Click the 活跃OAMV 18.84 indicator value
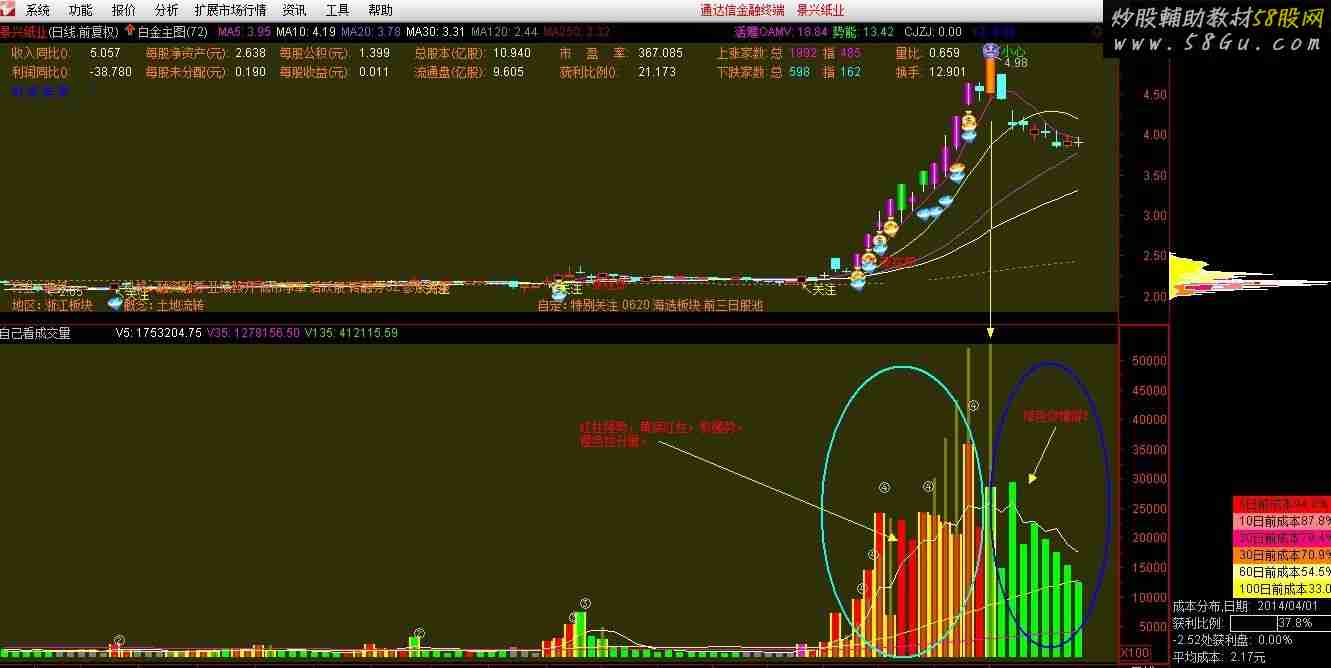The image size is (1331, 668). coord(781,32)
